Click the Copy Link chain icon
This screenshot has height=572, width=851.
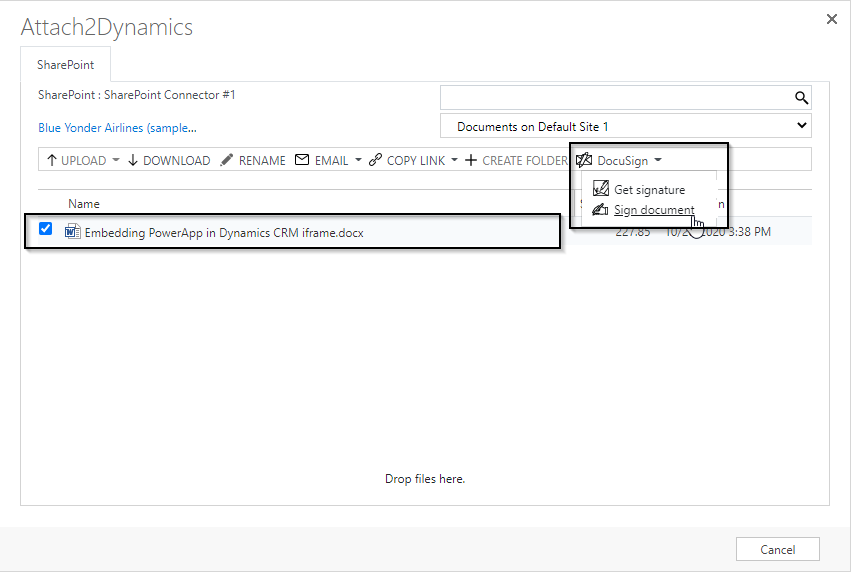[376, 160]
